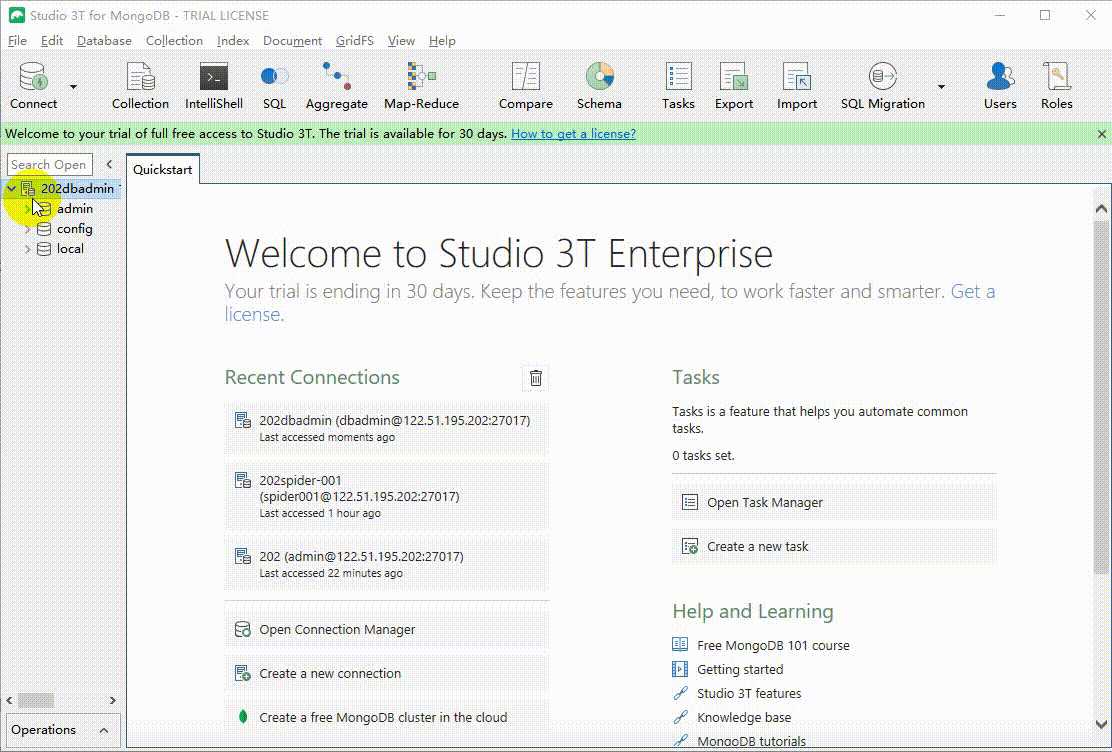Click the Quickstart scroll-down arrow

point(1101,724)
